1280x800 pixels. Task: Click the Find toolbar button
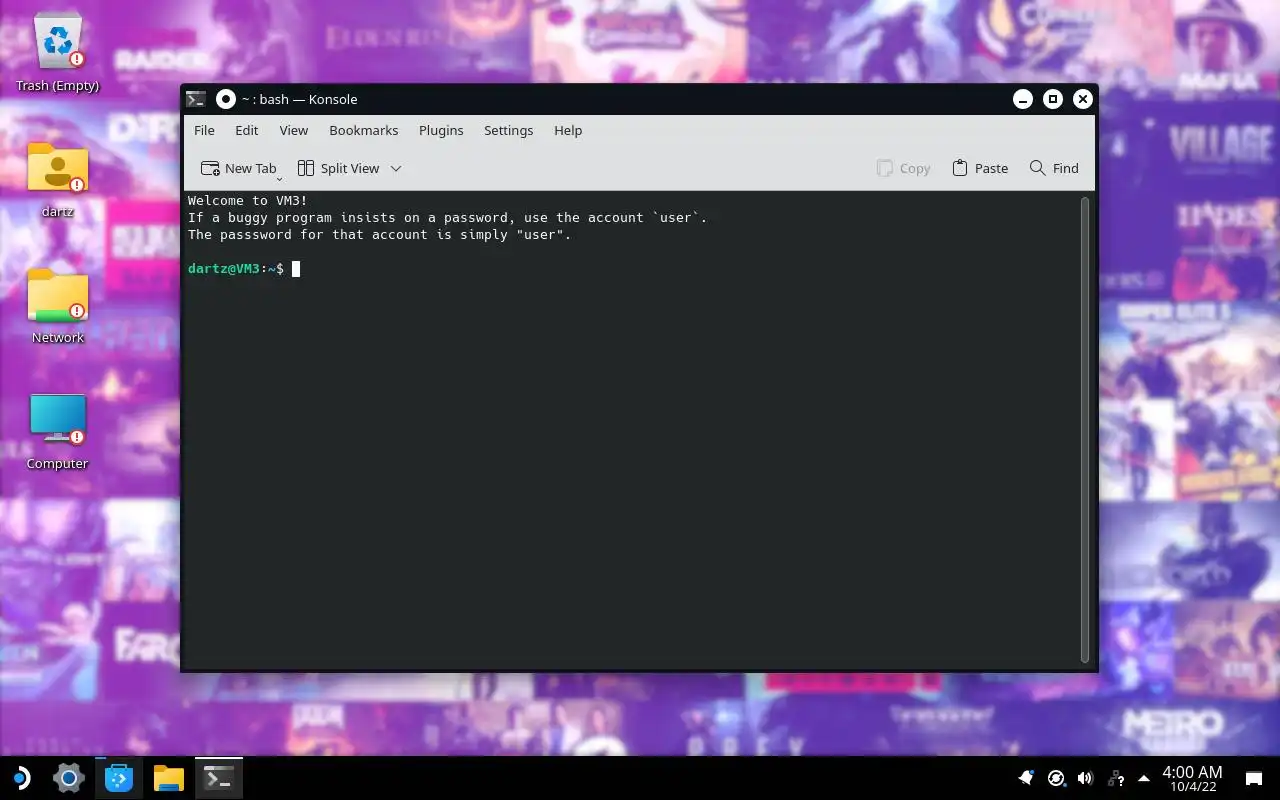(1054, 168)
